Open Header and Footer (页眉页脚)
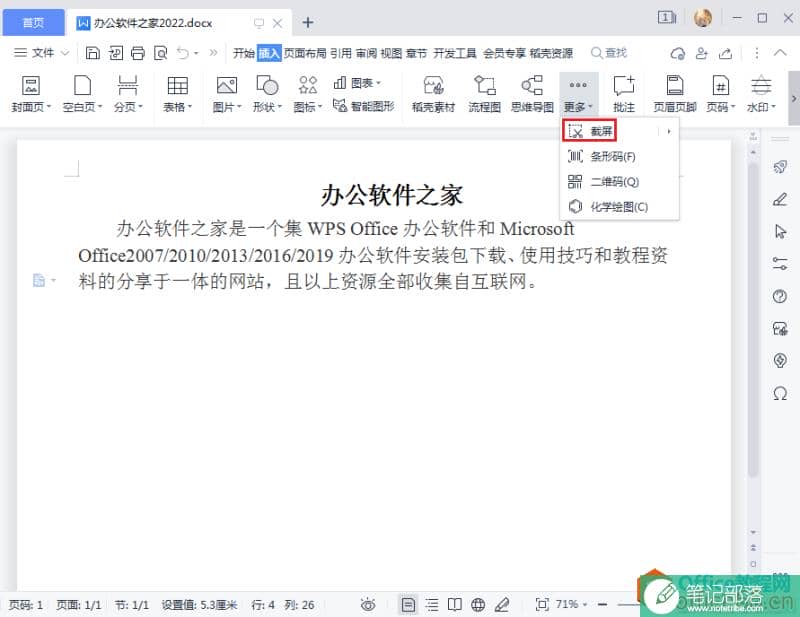Viewport: 800px width, 617px height. pyautogui.click(x=675, y=93)
